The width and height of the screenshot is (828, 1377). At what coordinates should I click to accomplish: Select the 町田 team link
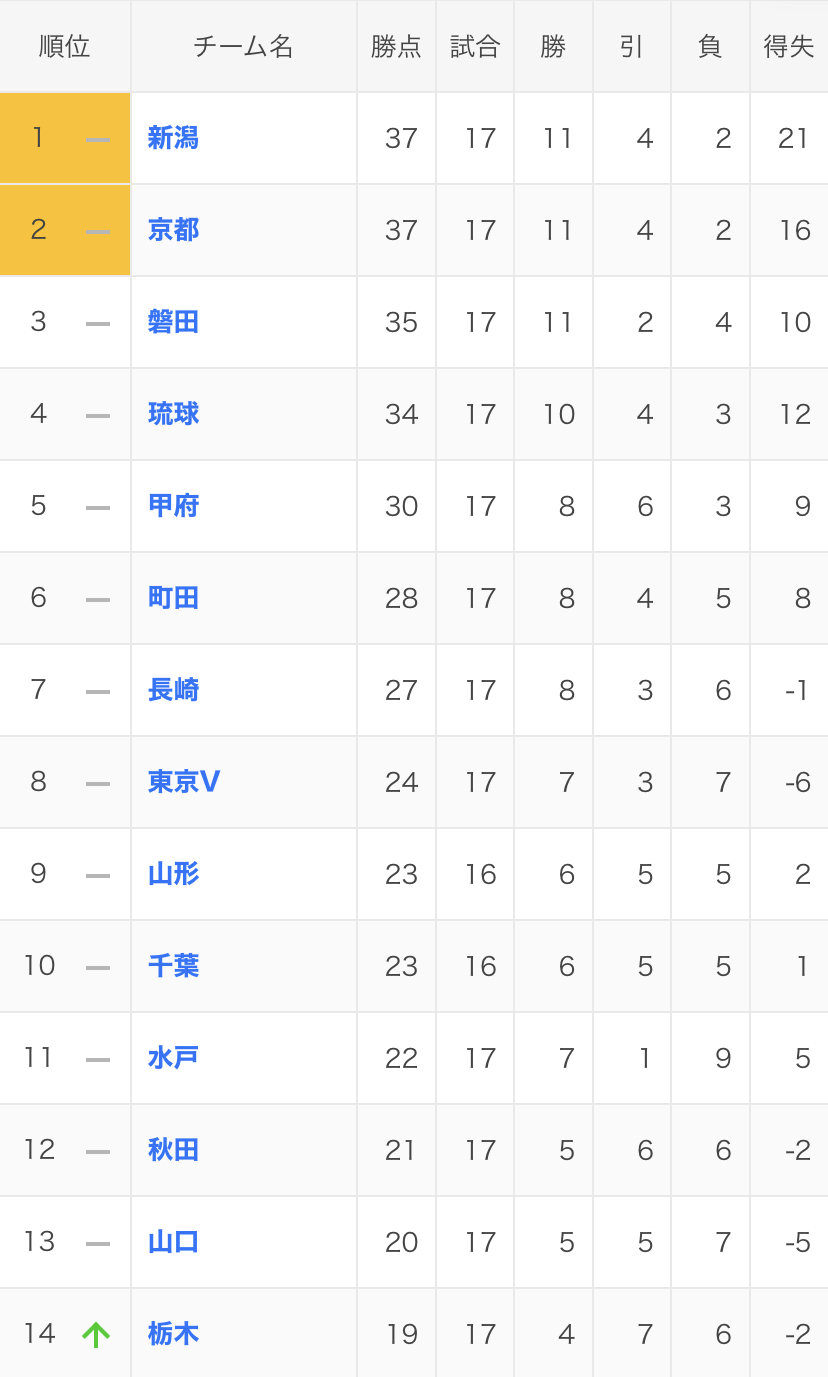(x=173, y=598)
